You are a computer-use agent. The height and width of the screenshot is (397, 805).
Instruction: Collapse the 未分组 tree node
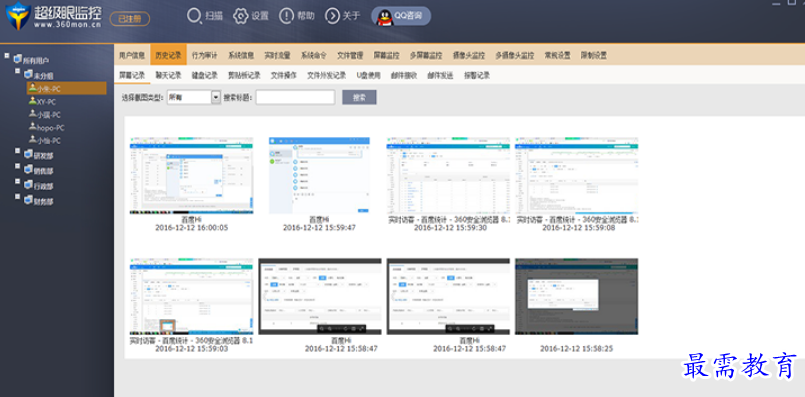18,71
